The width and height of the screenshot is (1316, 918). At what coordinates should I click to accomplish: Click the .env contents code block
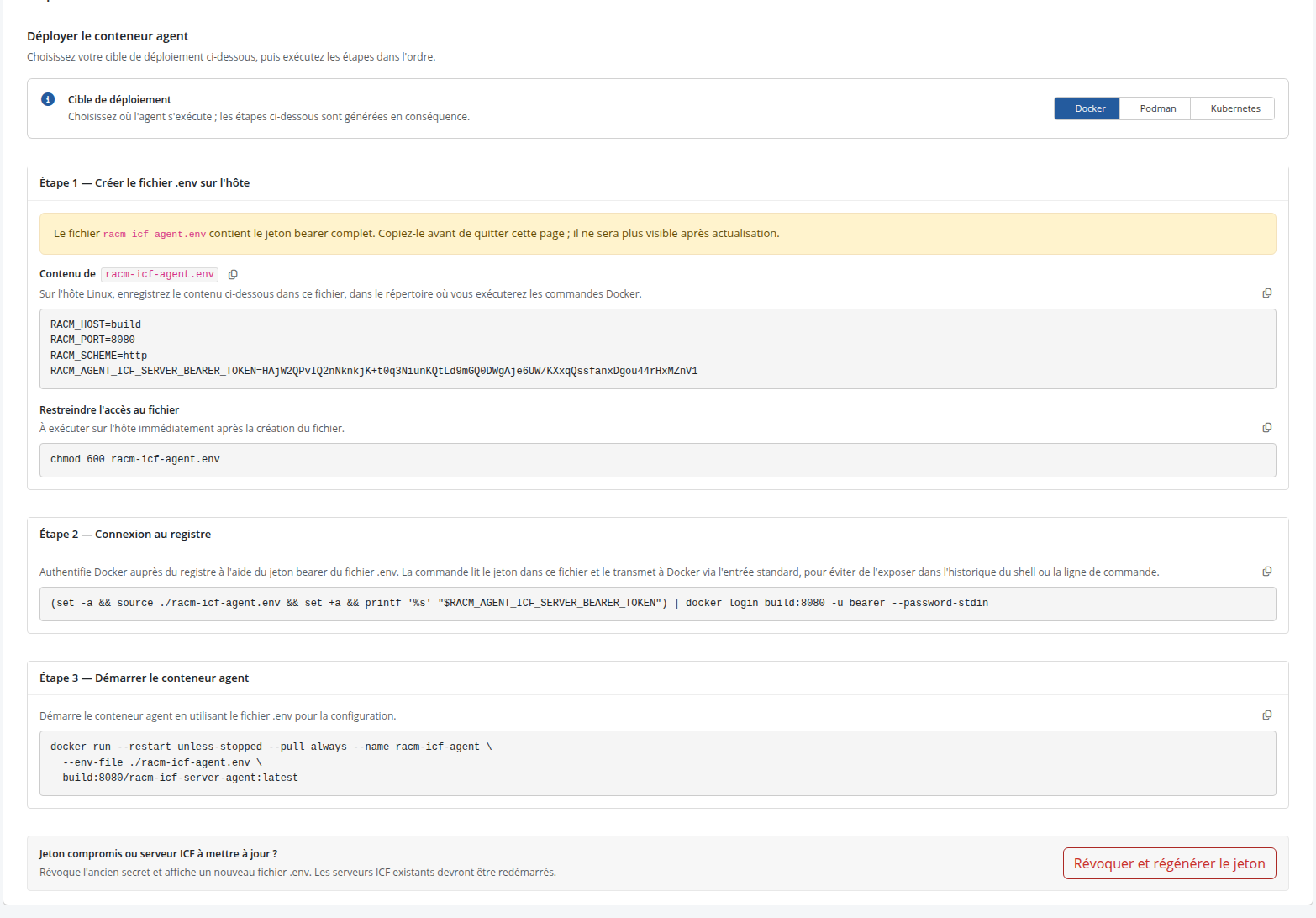click(657, 348)
